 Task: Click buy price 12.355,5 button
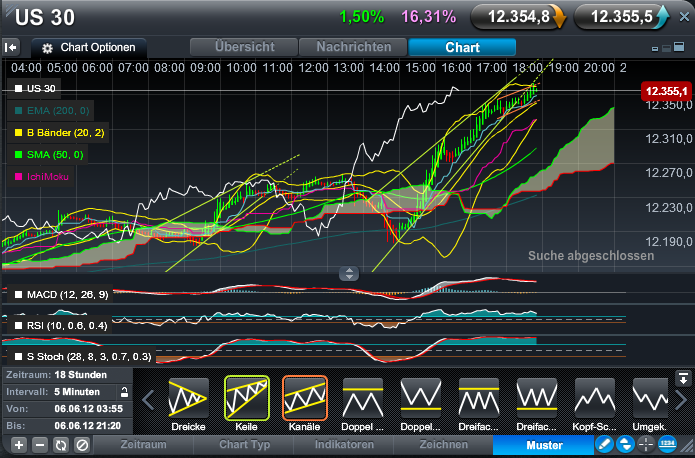(621, 17)
